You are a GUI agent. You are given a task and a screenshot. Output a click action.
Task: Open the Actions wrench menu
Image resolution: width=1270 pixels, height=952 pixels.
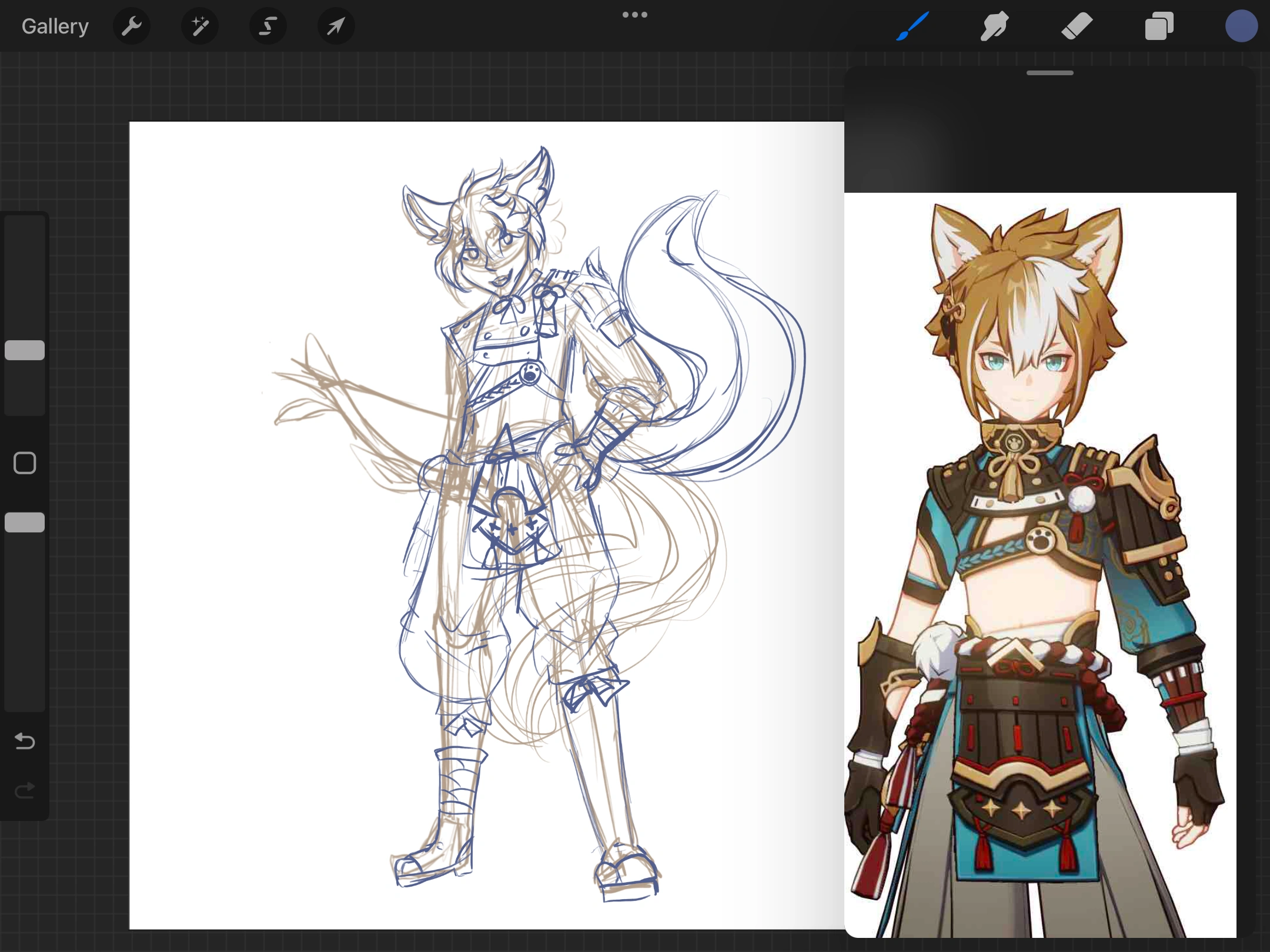[132, 26]
